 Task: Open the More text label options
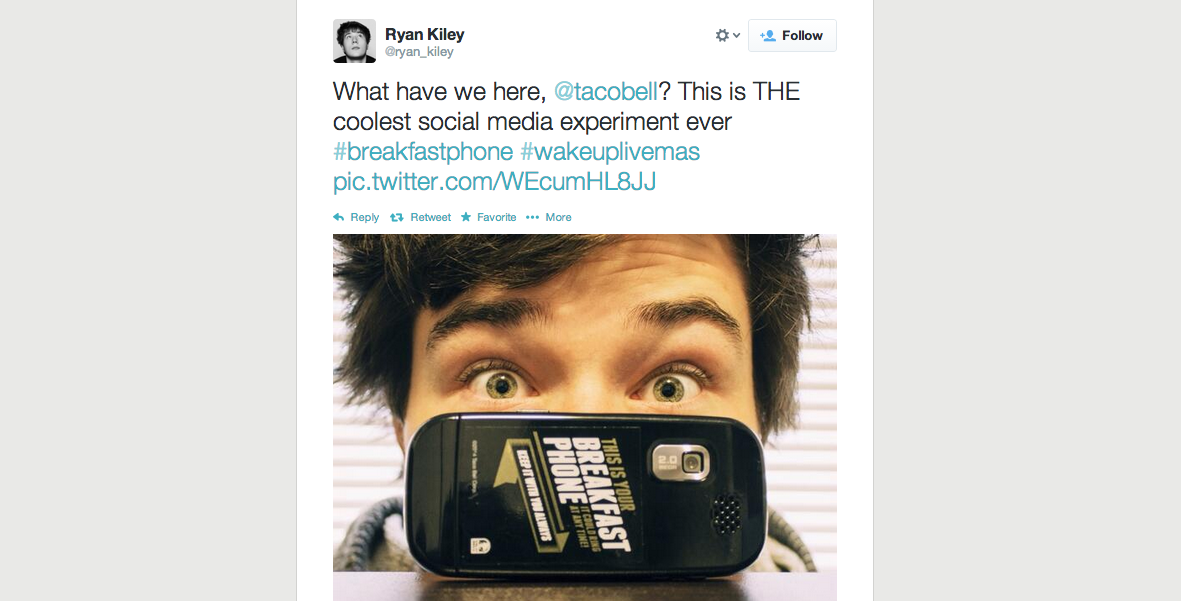coord(558,217)
